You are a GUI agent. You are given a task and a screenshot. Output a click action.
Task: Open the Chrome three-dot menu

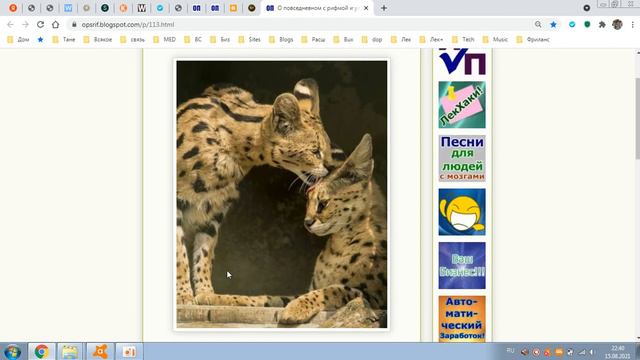632,24
